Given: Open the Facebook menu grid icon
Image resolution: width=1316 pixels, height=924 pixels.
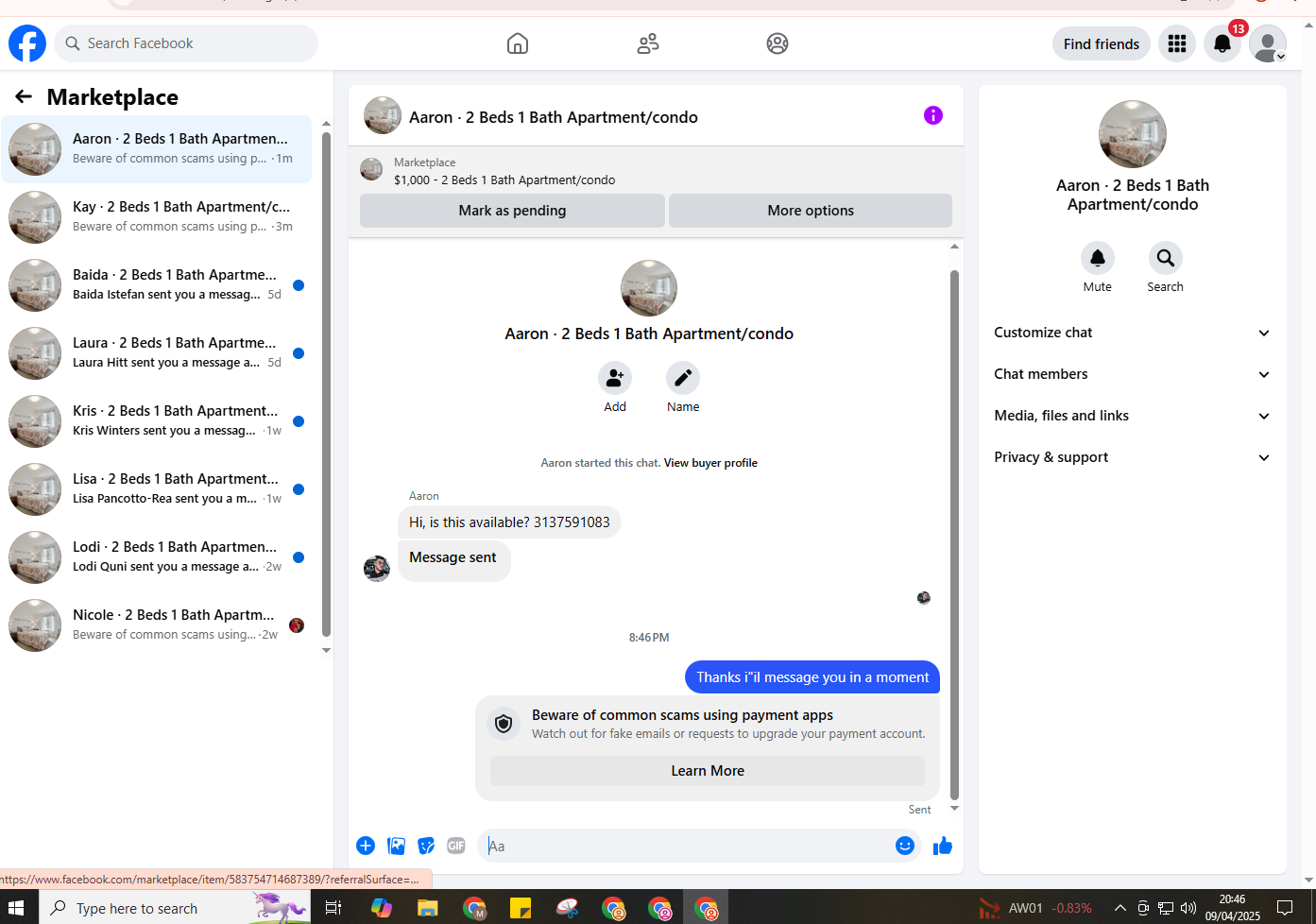Looking at the screenshot, I should [1177, 43].
